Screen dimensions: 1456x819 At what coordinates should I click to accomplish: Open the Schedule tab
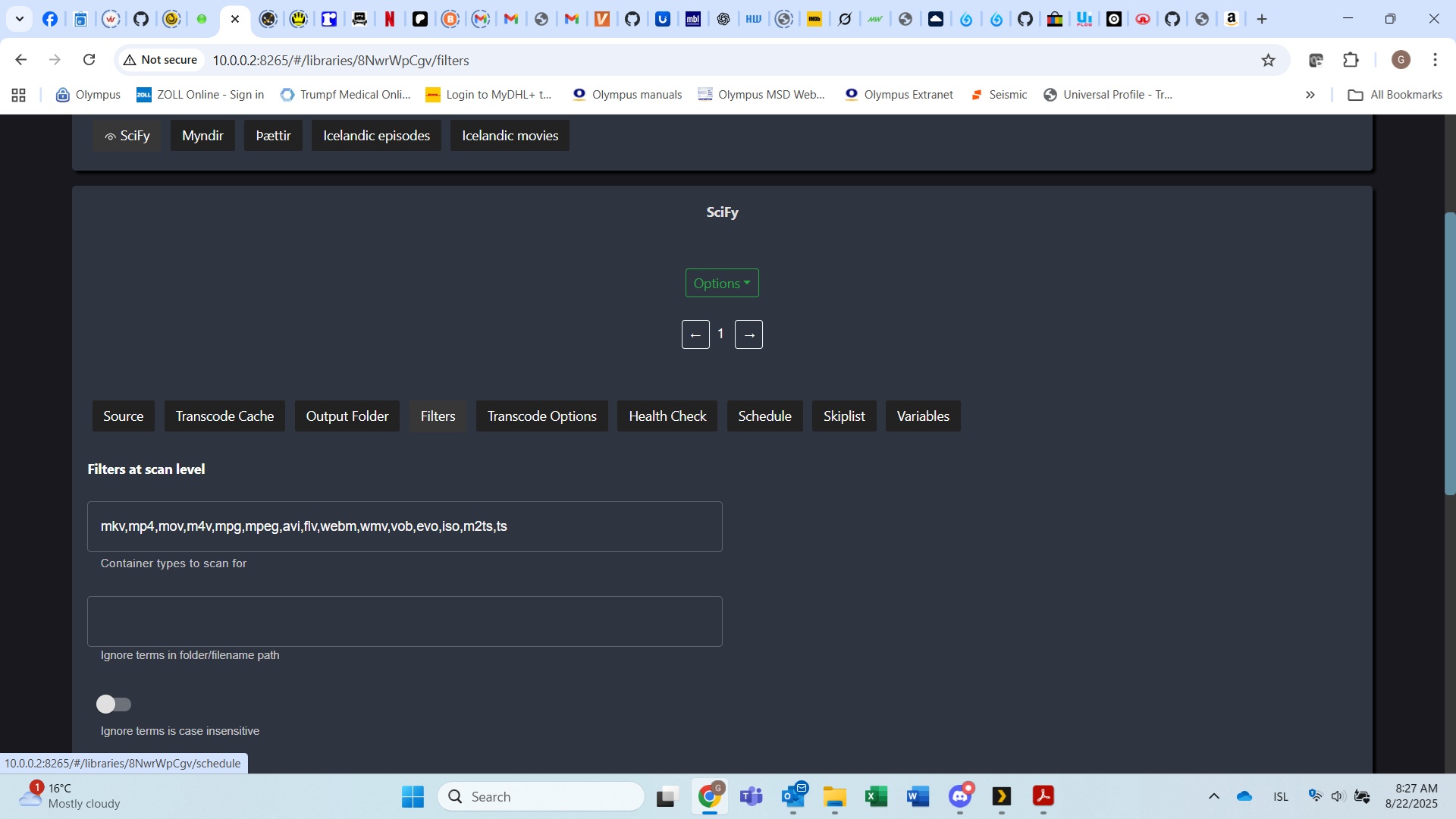764,416
